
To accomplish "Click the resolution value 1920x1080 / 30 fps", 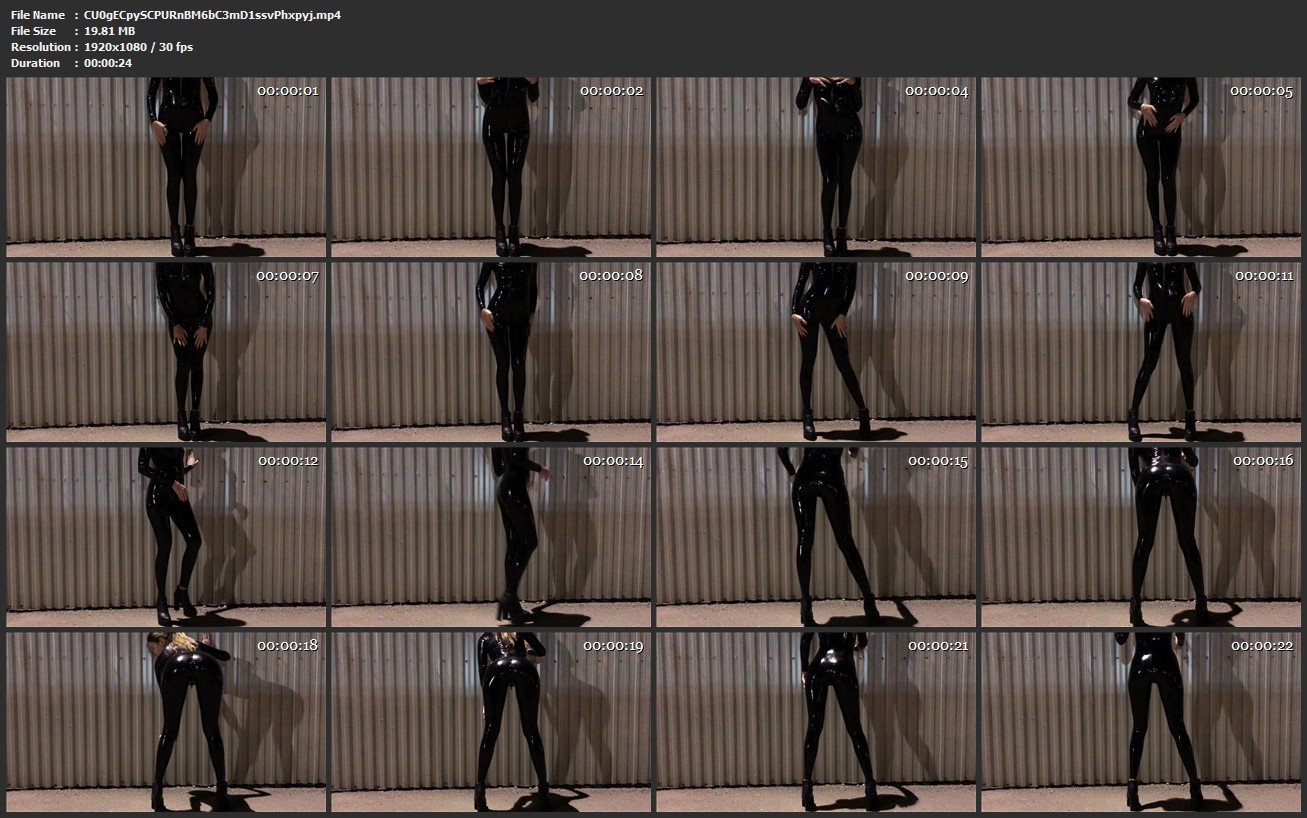I will 139,47.
